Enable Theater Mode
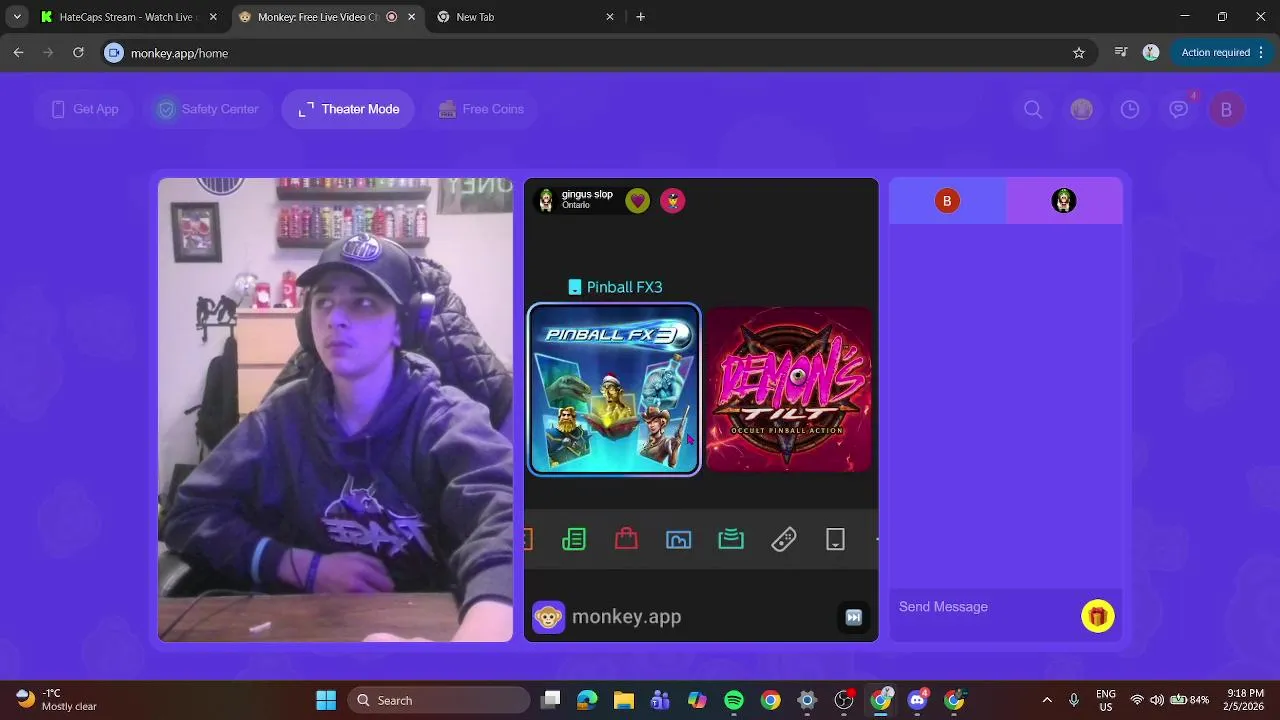Image resolution: width=1280 pixels, height=720 pixels. pyautogui.click(x=348, y=109)
